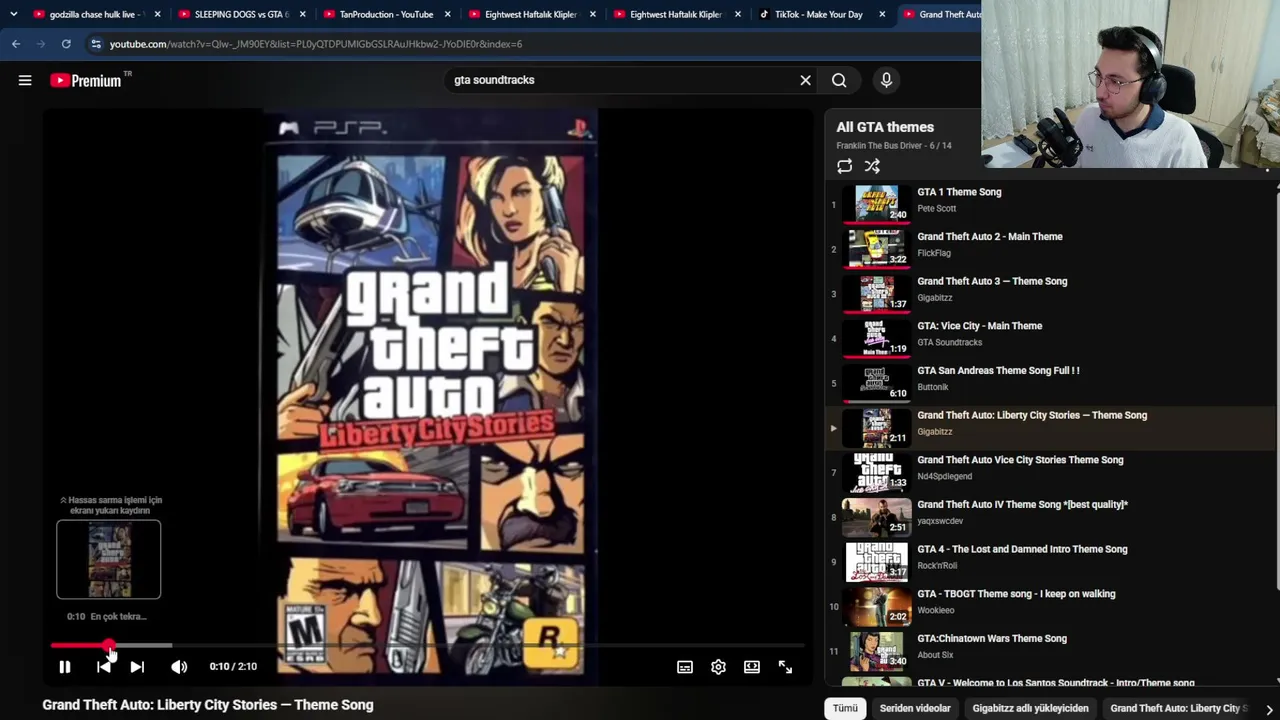
Task: Click the channel name 'FlickFlag'
Action: (x=934, y=253)
